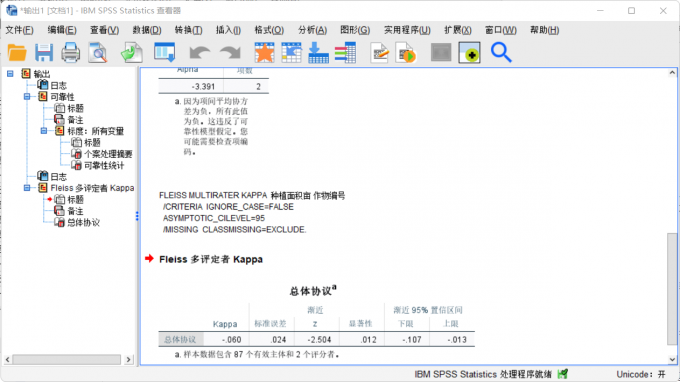
Task: Open Print Preview icon
Action: [98, 52]
